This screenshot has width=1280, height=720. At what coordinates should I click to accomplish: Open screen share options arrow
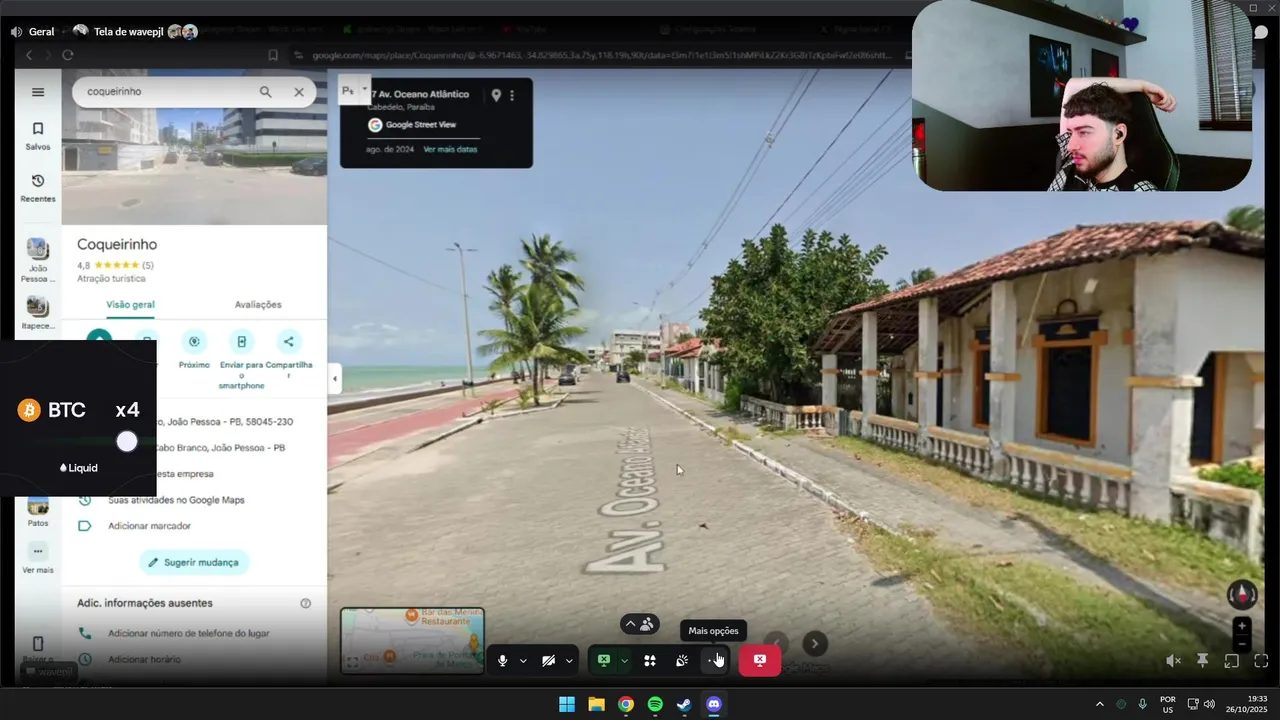click(624, 660)
